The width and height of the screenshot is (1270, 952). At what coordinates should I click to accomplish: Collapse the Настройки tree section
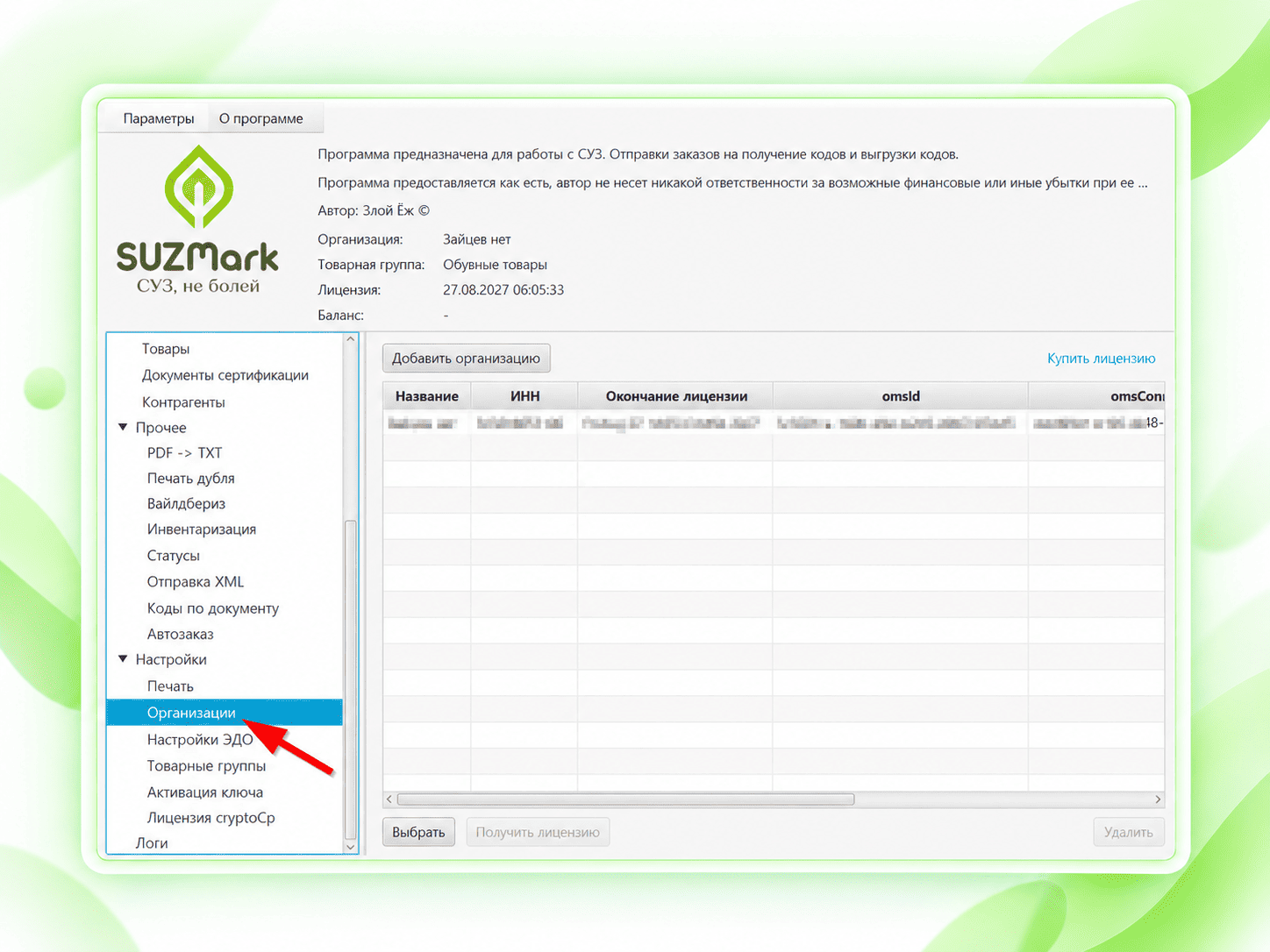coord(123,659)
